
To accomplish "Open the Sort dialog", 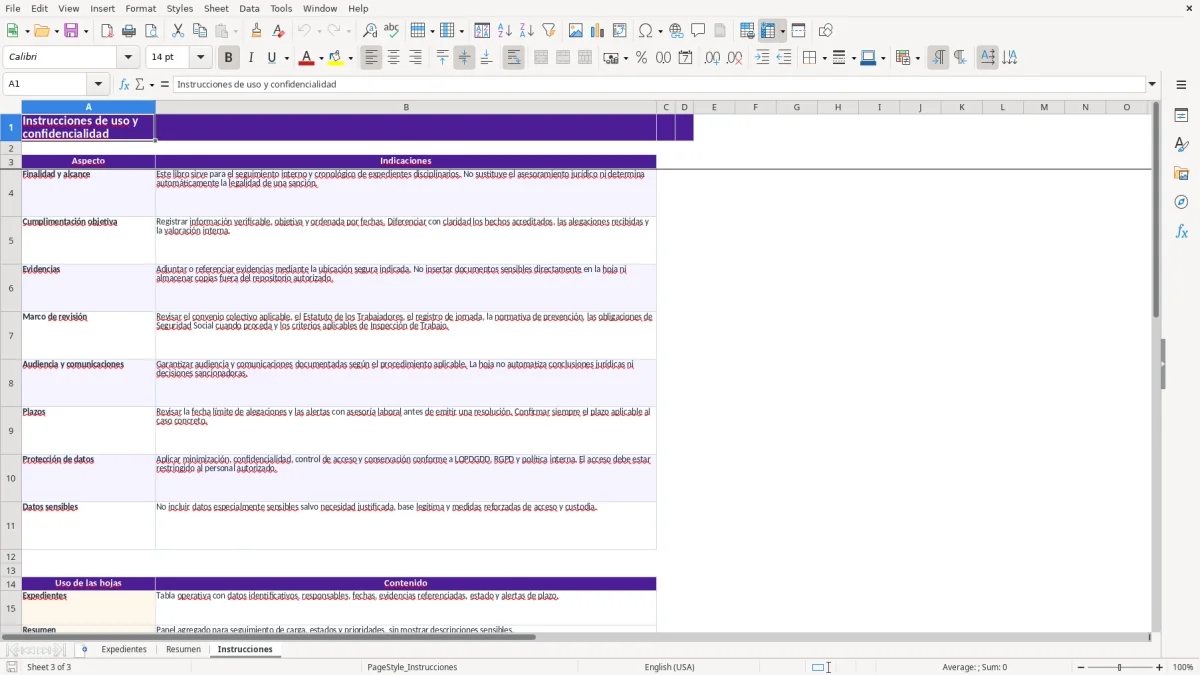I will [x=482, y=31].
